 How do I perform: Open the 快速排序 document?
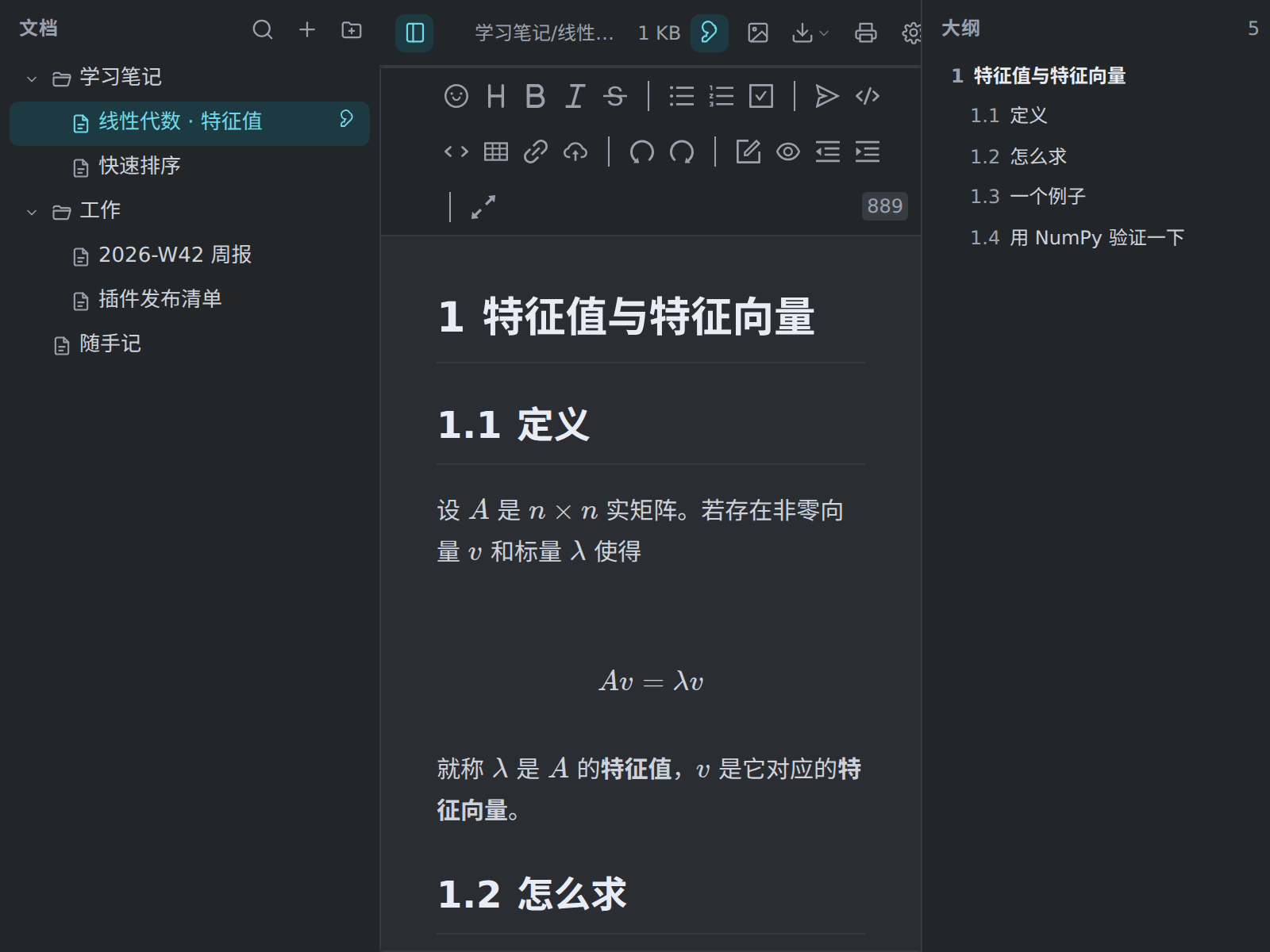pyautogui.click(x=190, y=167)
